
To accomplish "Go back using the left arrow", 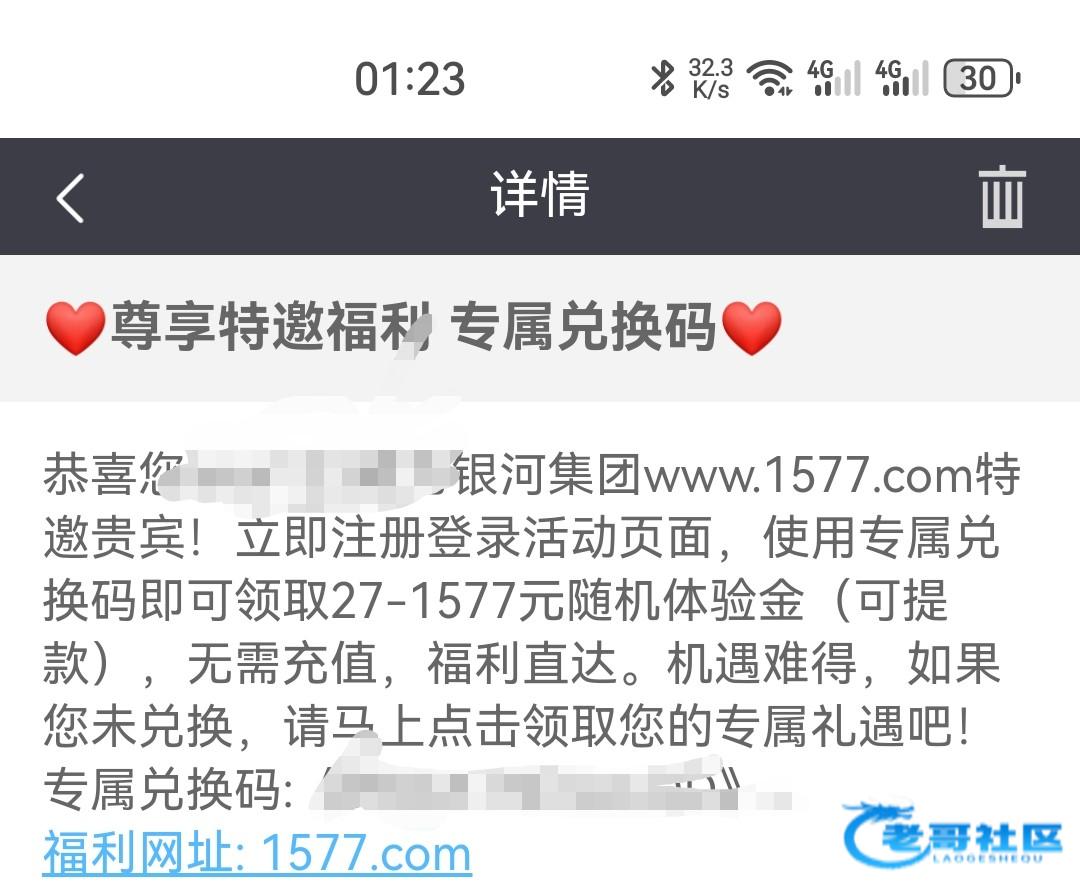I will tap(70, 198).
